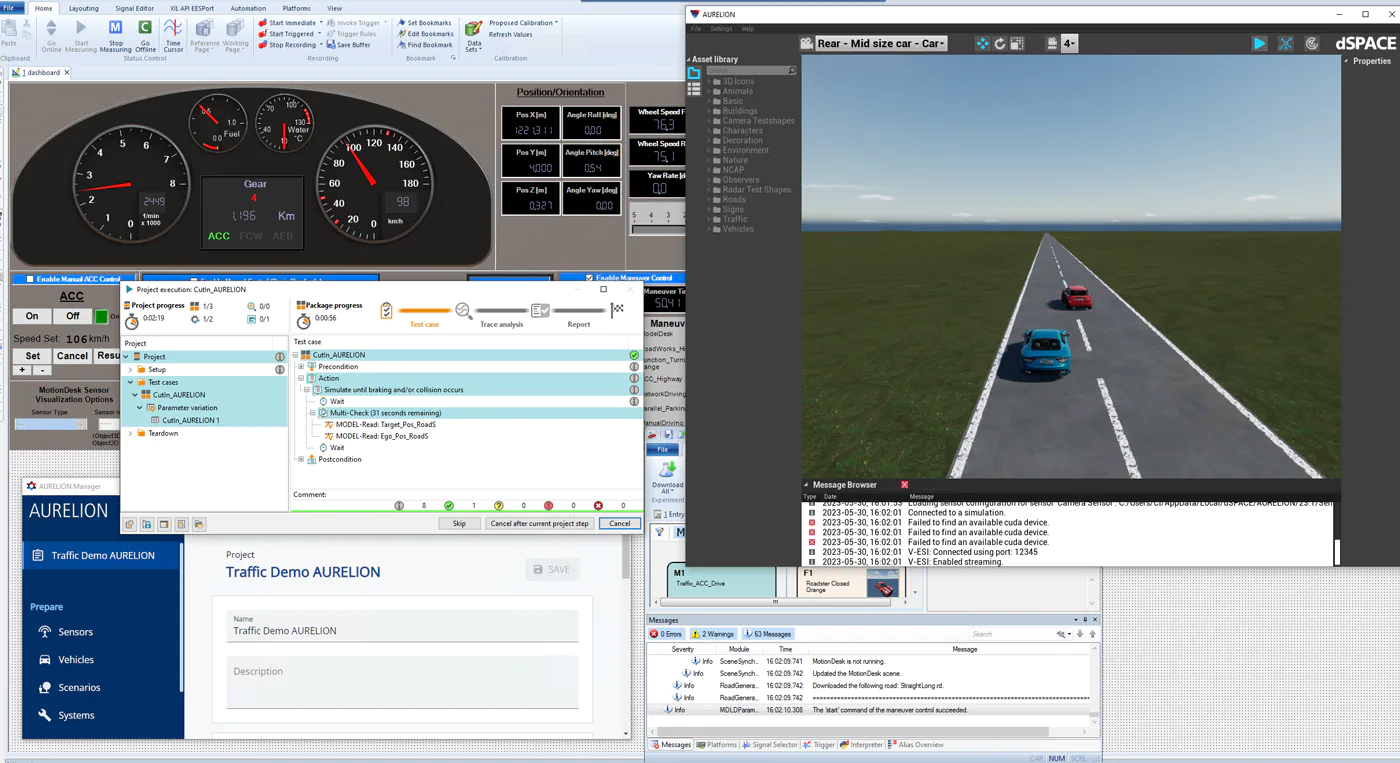Click the Save Buffer icon
Screen dimensions: 1400x763
coord(331,45)
